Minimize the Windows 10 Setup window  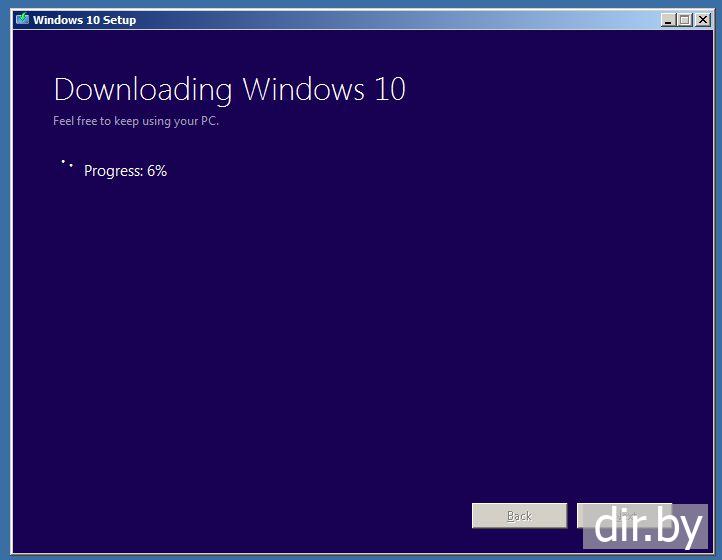click(x=668, y=20)
